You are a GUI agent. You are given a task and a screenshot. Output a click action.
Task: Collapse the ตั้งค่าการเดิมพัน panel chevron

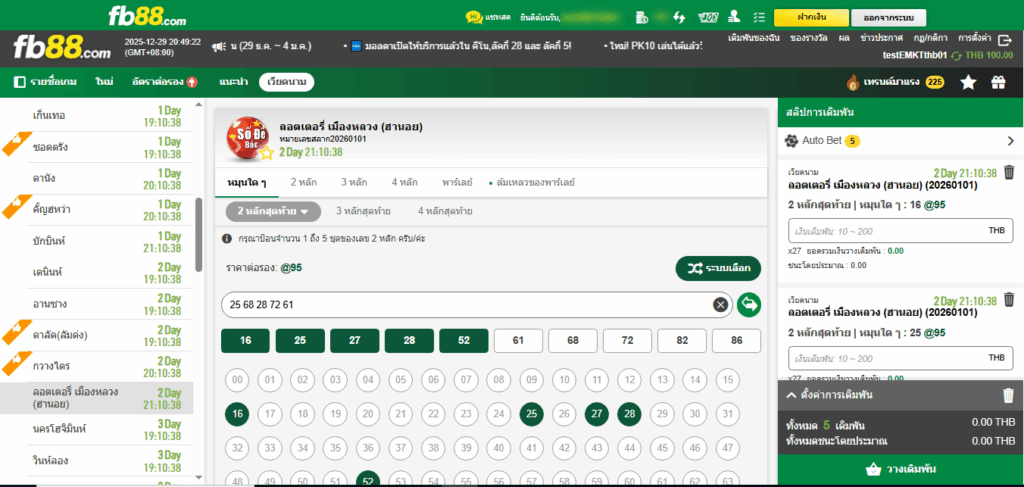pos(791,395)
